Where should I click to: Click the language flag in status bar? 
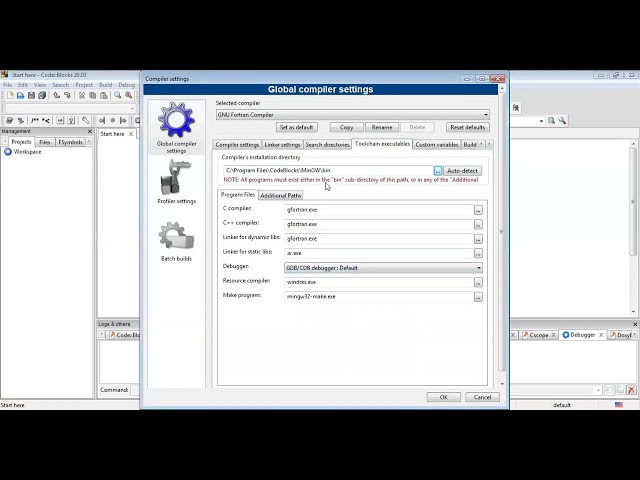click(619, 405)
